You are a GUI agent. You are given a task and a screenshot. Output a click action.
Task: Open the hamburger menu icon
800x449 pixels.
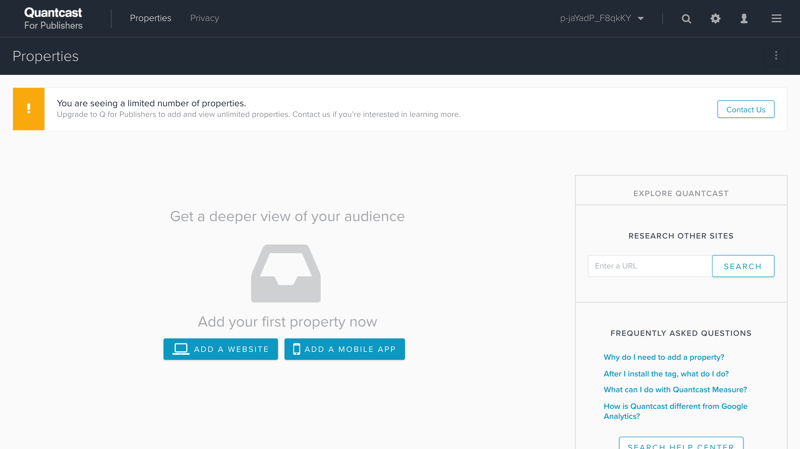pos(776,19)
